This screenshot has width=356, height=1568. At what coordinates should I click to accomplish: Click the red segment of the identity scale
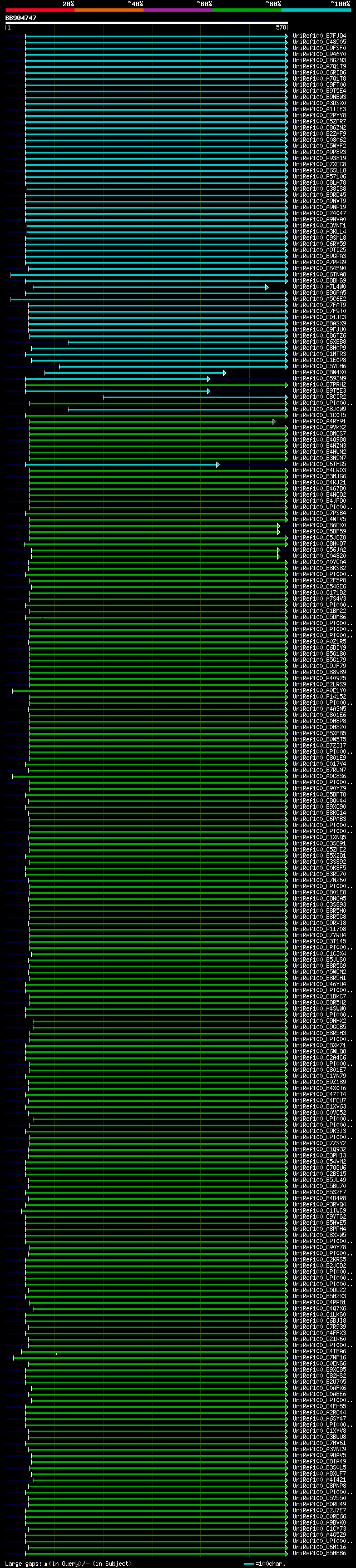[39, 10]
